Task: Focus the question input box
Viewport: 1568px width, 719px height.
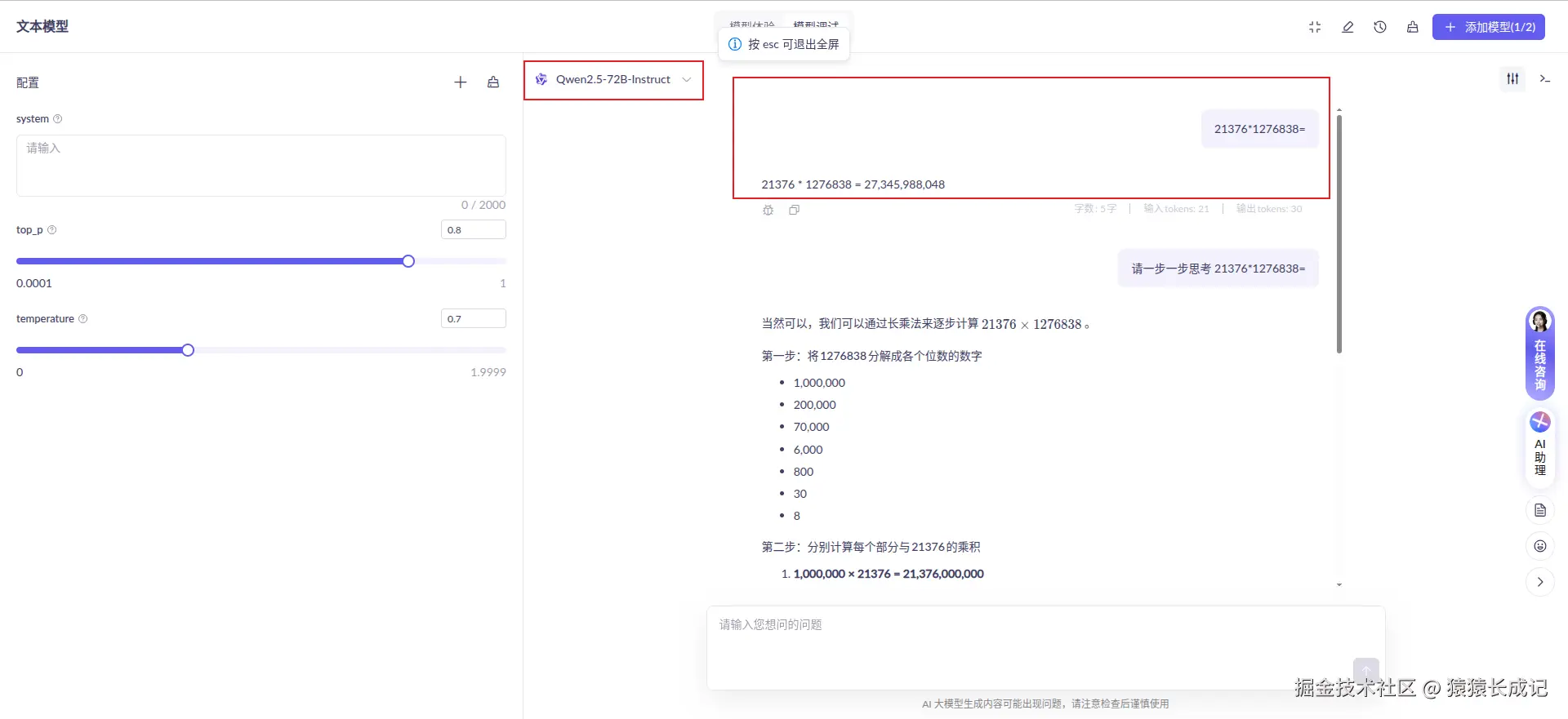Action: coord(1046,648)
